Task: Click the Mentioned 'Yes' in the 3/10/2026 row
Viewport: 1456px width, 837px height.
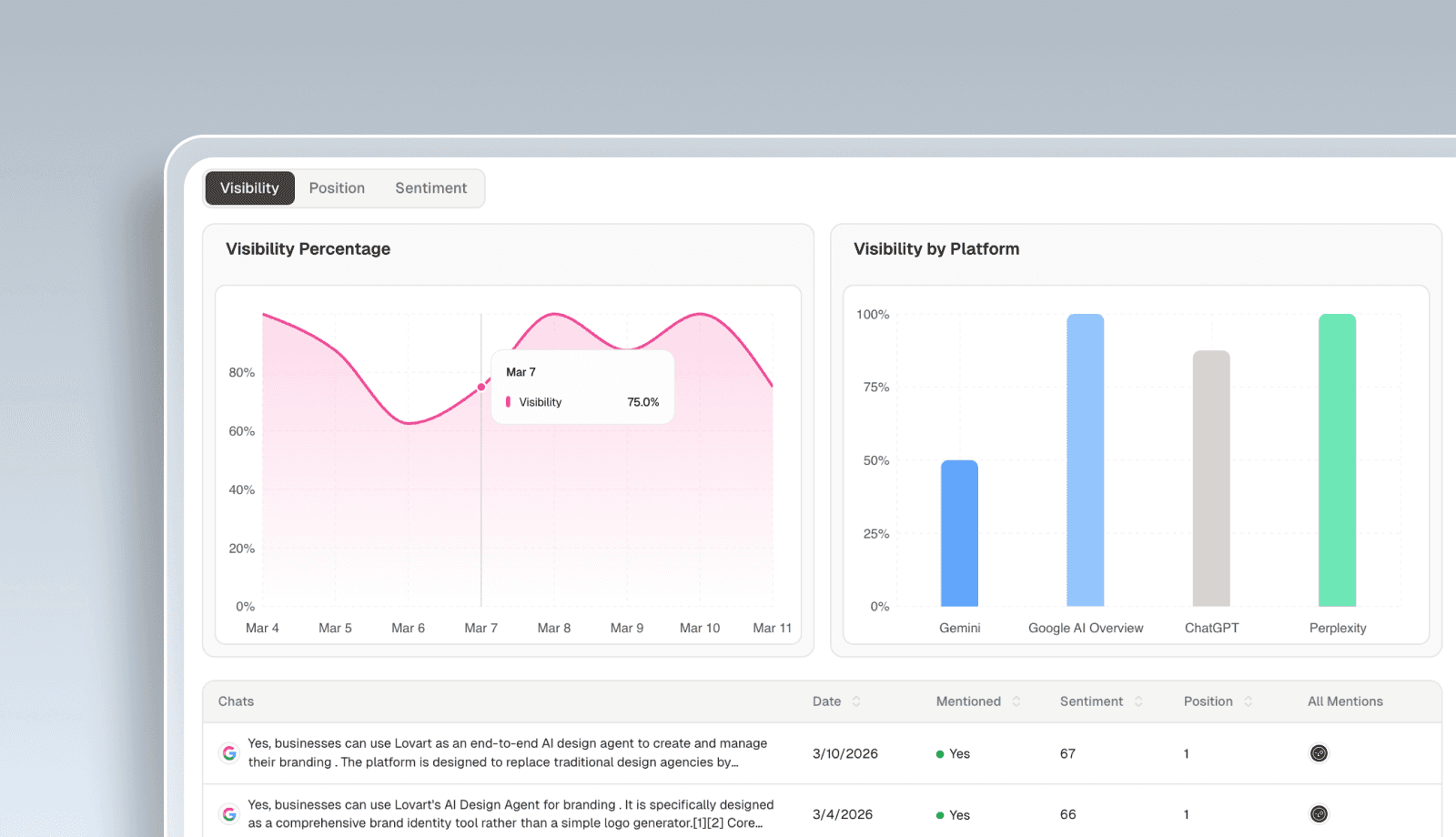Action: [x=953, y=754]
